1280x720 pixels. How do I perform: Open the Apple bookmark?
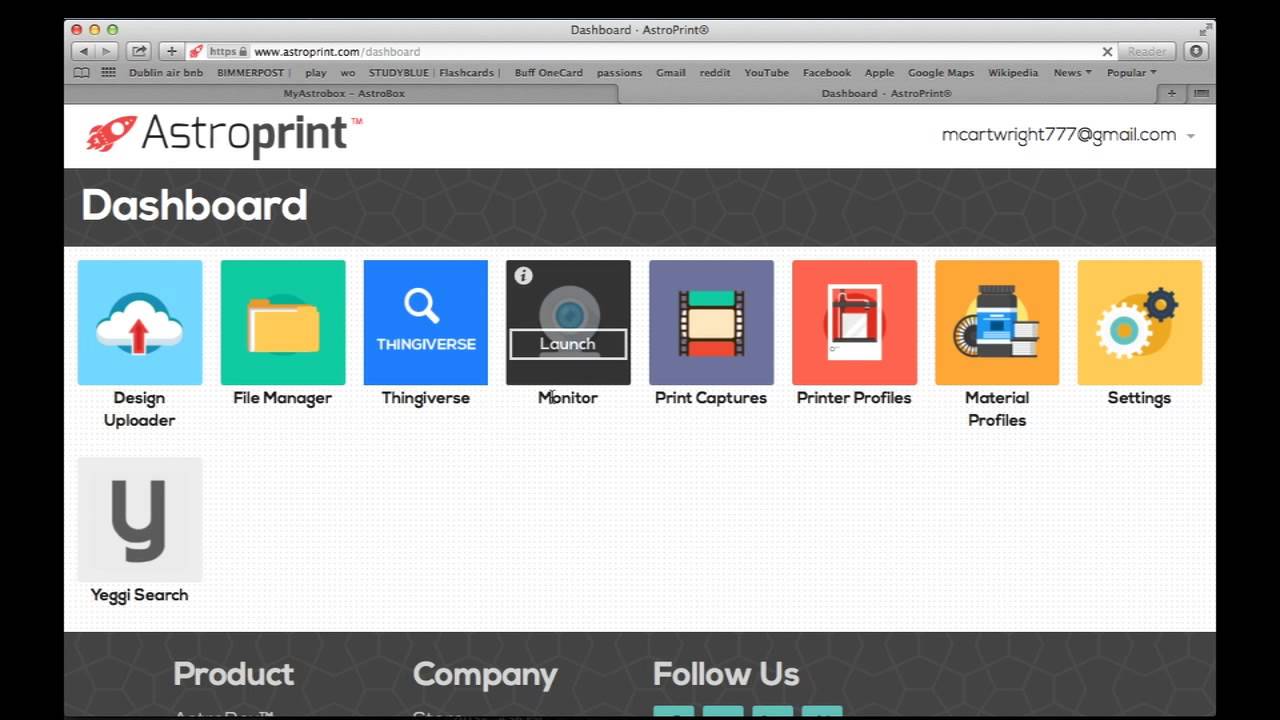[880, 73]
